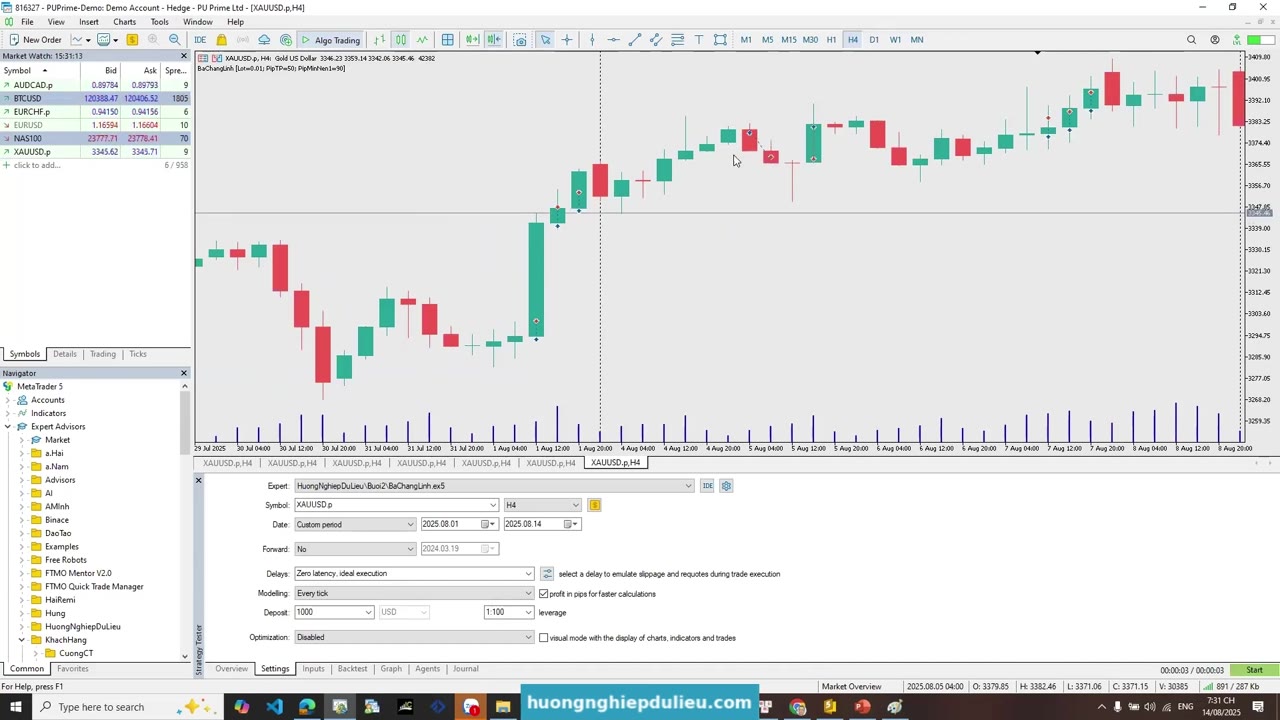Click the start date field 2025.08.01
The image size is (1280, 720).
click(458, 524)
